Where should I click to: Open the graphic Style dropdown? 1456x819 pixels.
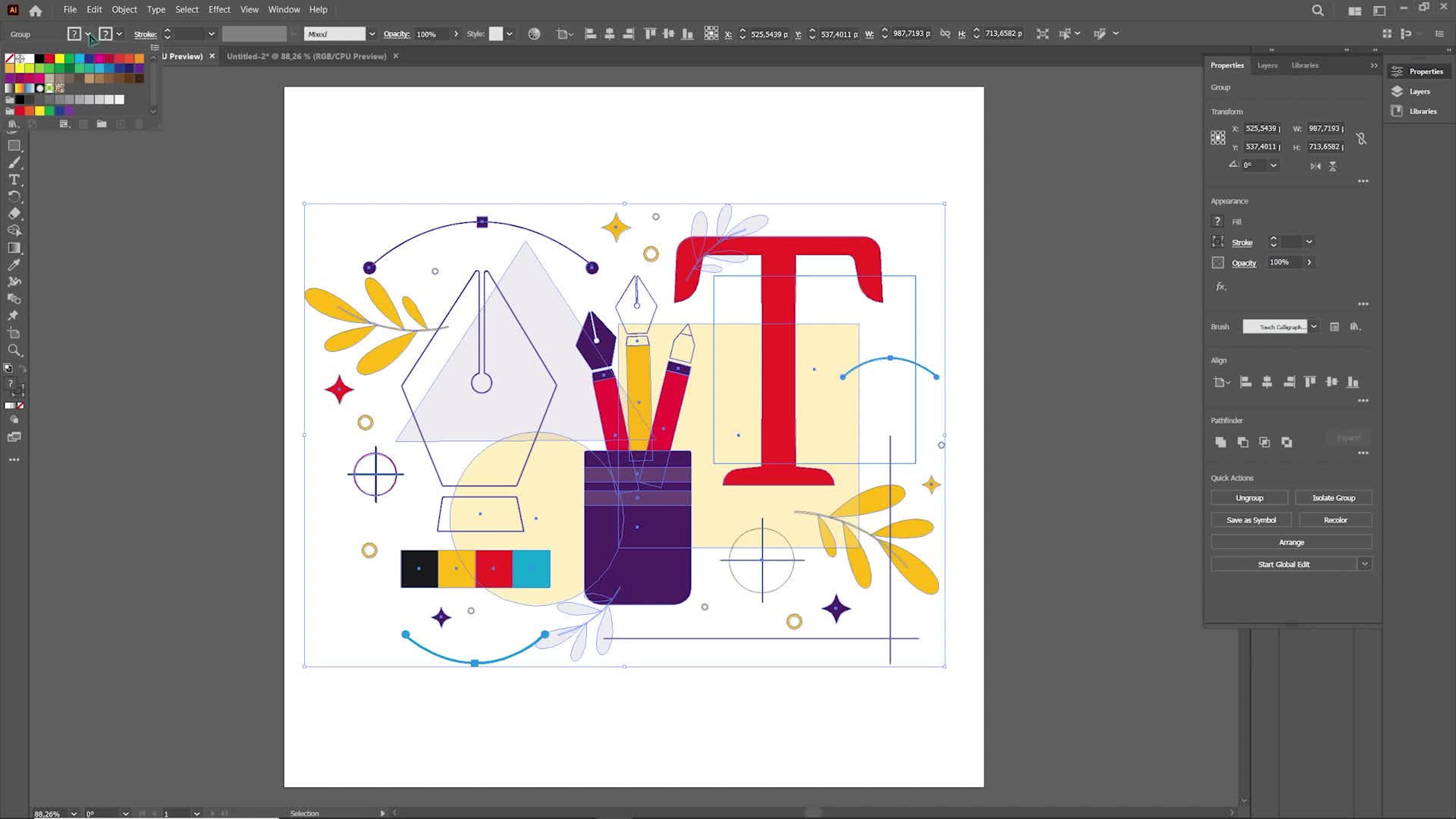point(510,34)
